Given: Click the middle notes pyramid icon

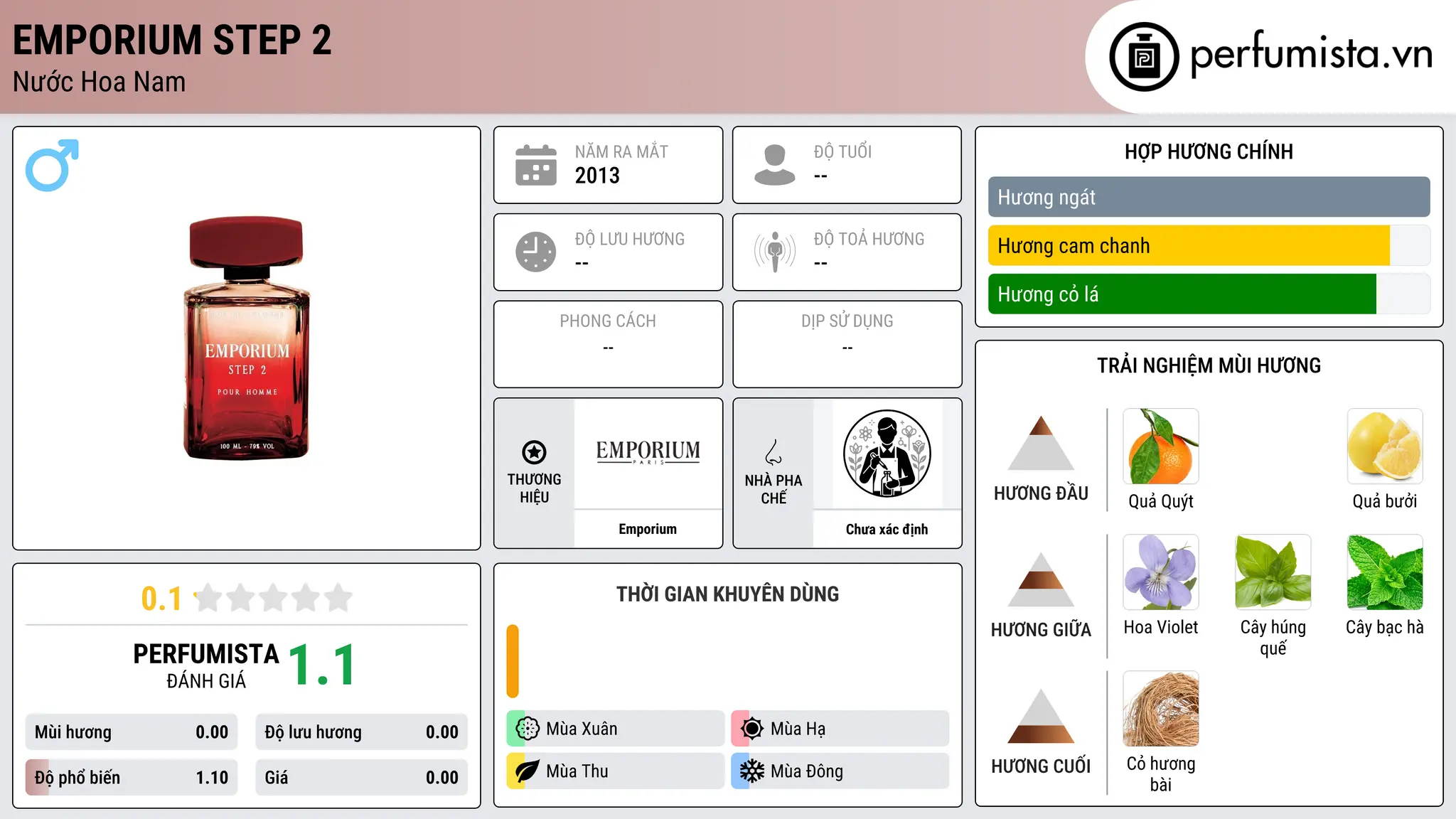Looking at the screenshot, I should pyautogui.click(x=1041, y=579).
